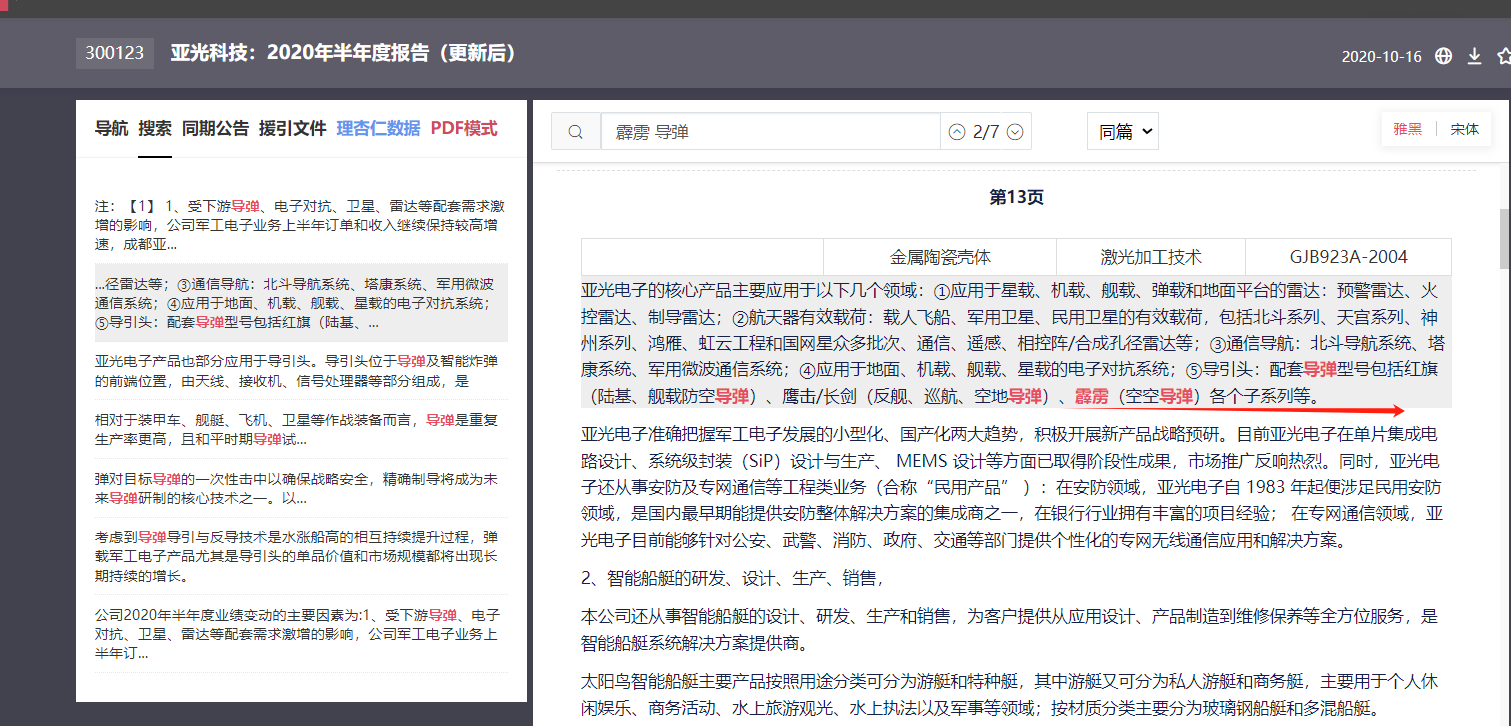
Task: Switch to 同期公告 tab
Action: (x=215, y=128)
